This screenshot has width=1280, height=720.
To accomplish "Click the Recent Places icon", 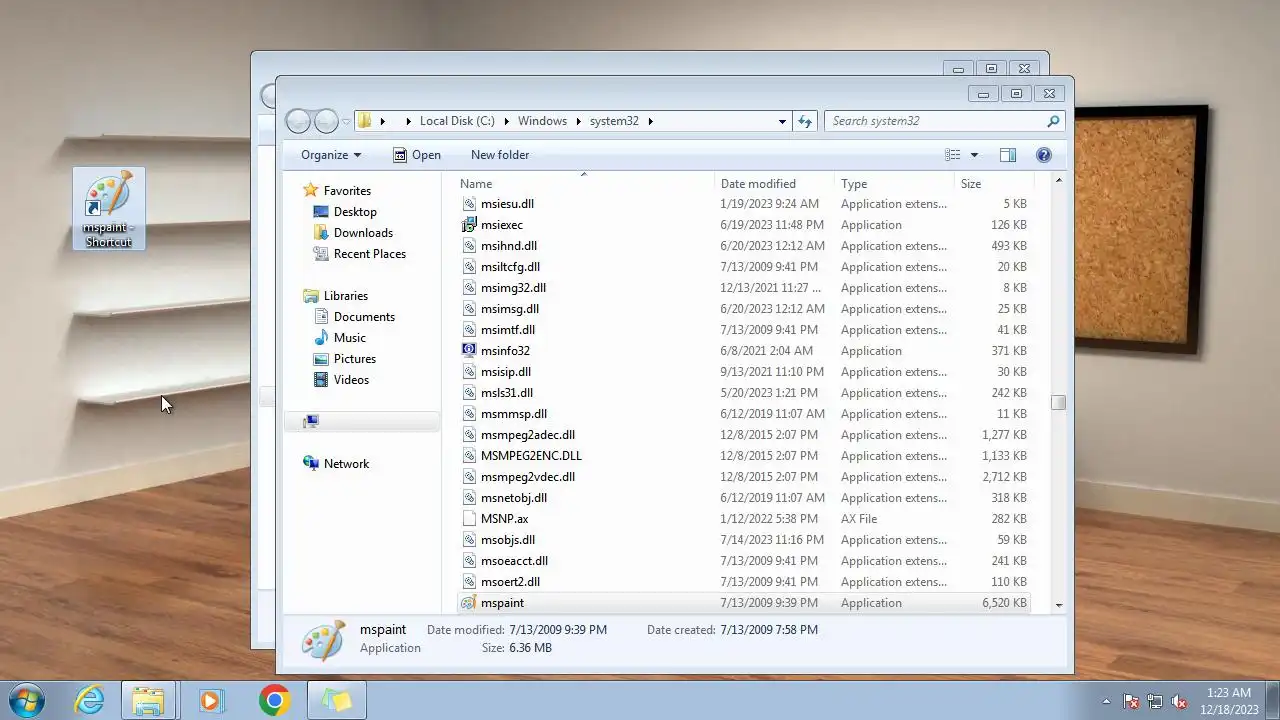I will tap(321, 254).
